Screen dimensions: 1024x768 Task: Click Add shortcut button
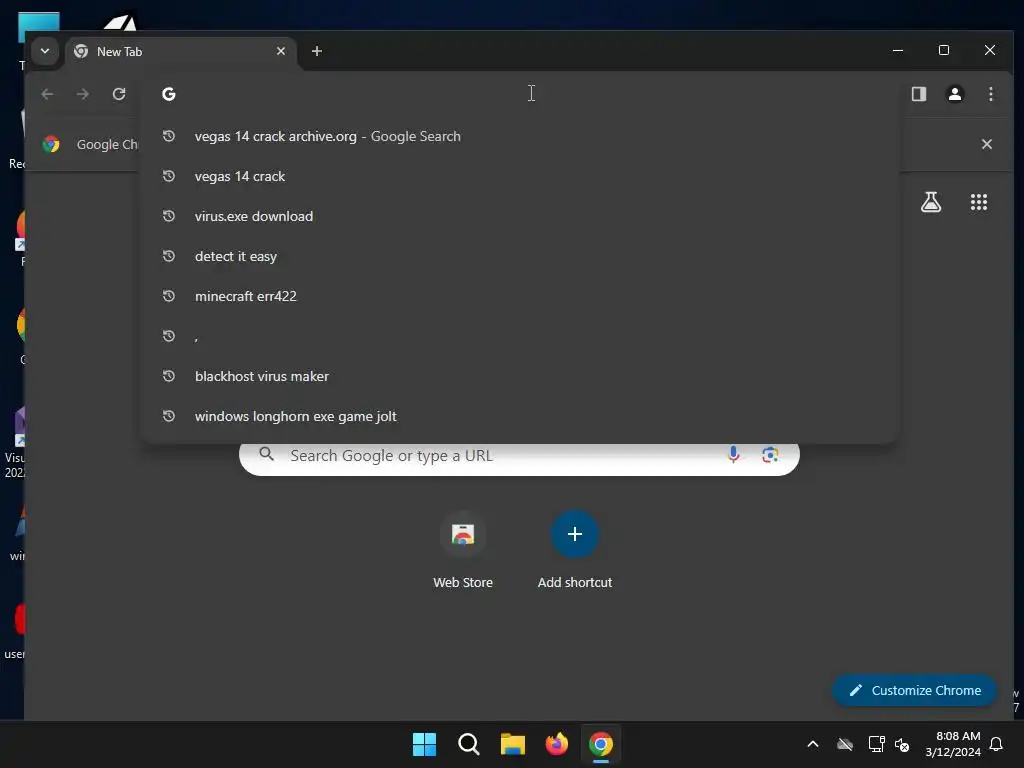575,550
